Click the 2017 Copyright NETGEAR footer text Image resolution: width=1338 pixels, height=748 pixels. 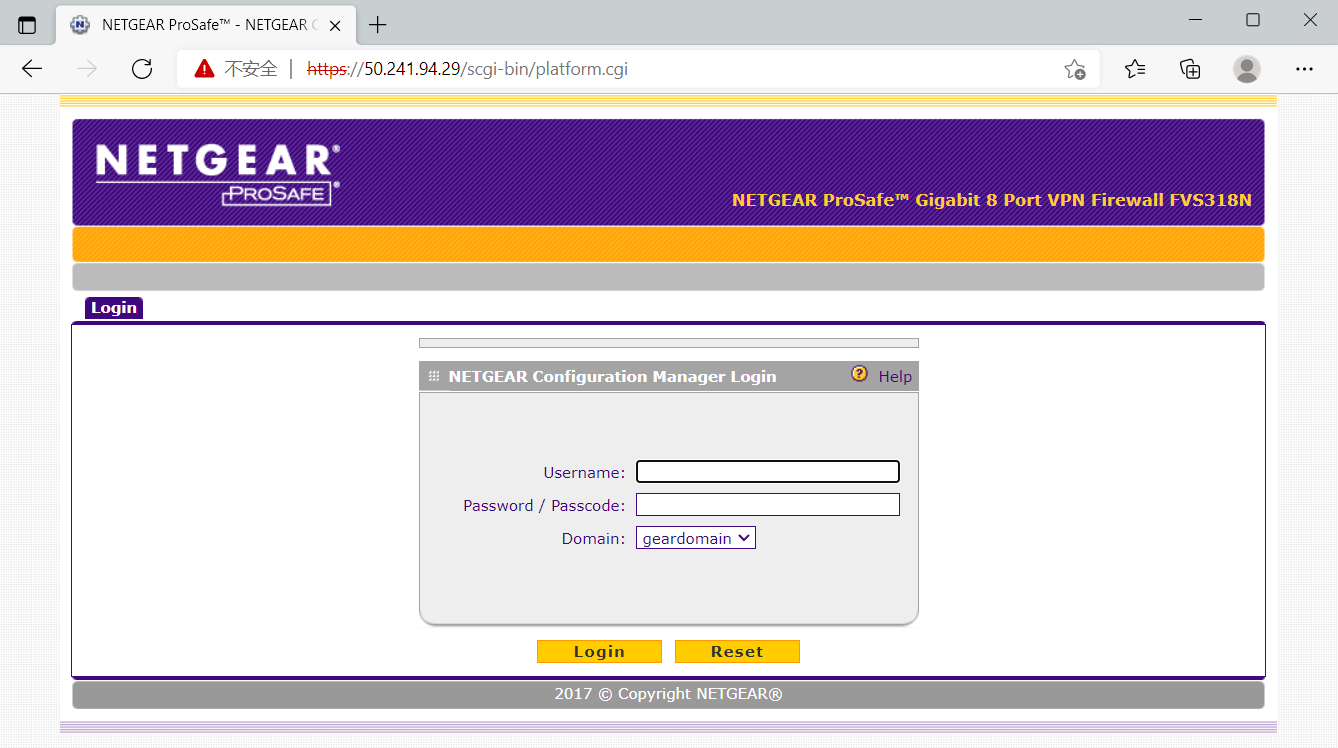point(668,694)
